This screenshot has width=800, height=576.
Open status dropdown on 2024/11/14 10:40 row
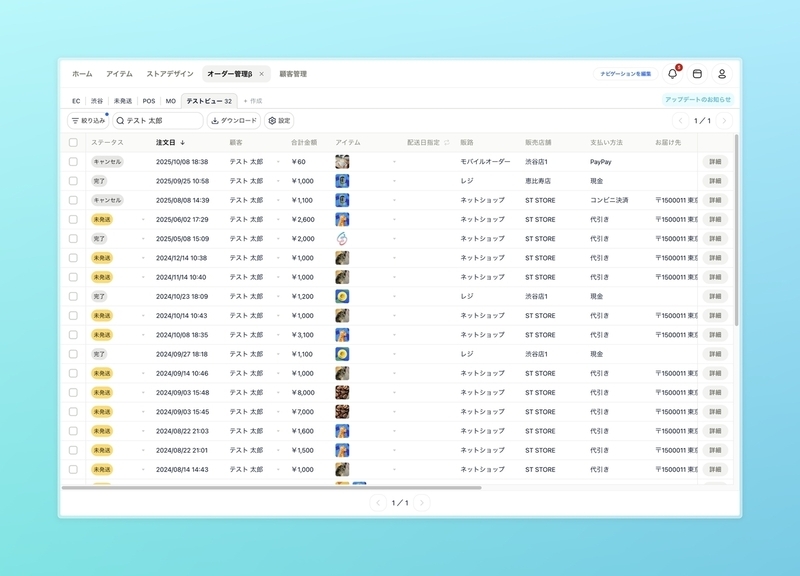click(143, 277)
